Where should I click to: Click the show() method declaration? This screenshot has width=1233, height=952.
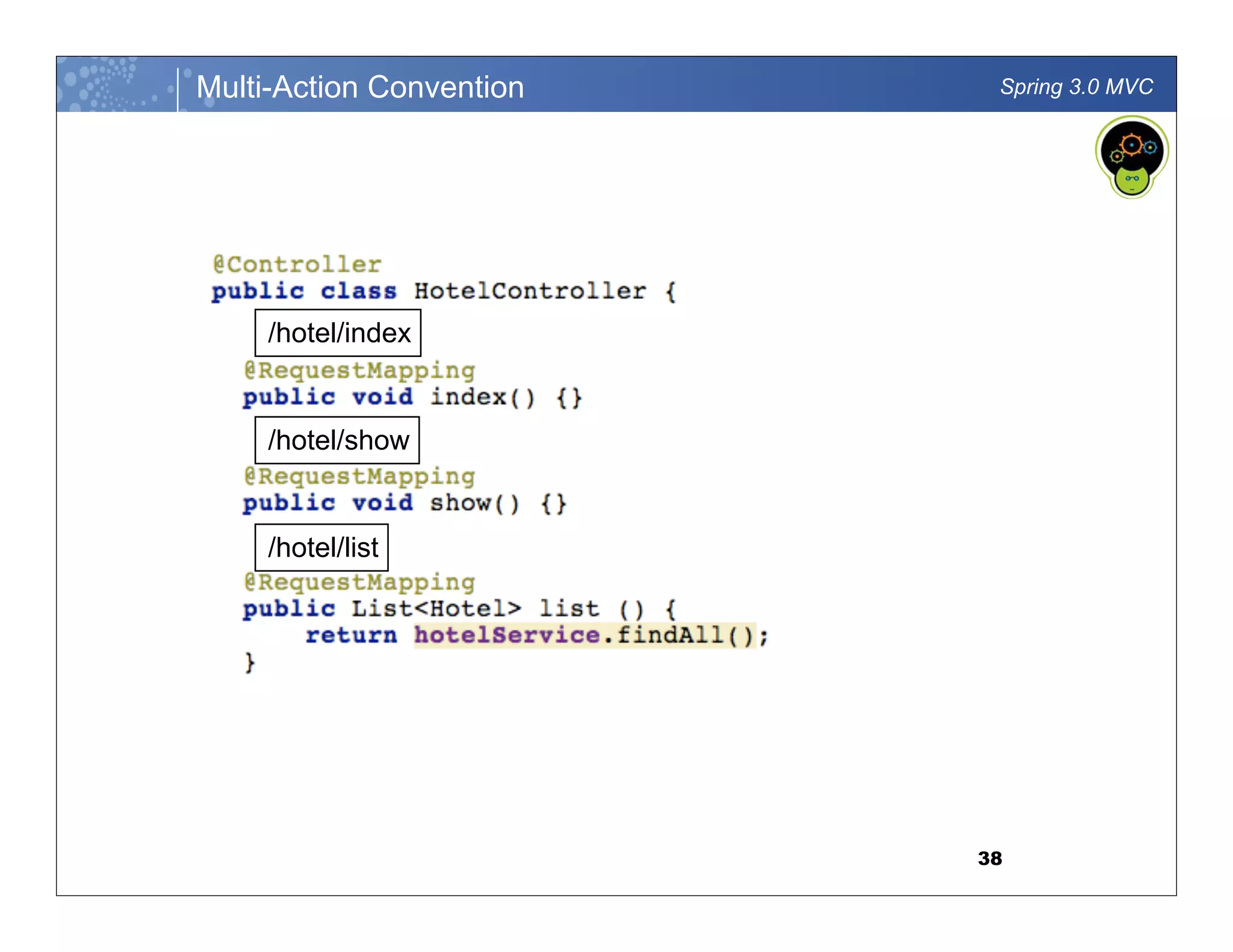click(474, 503)
